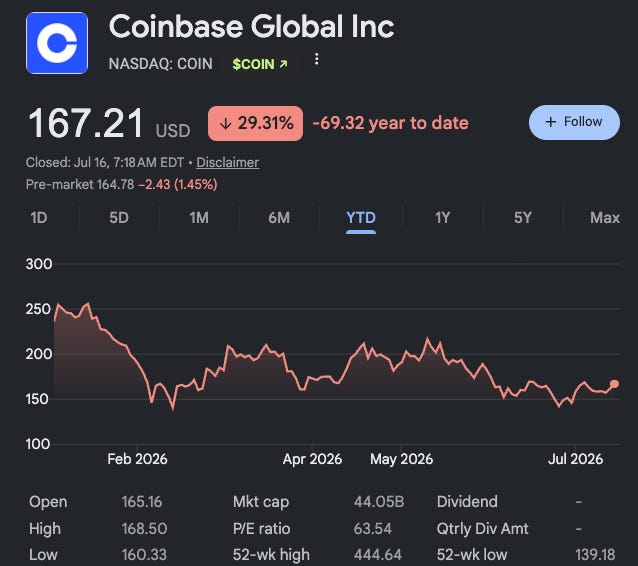
Task: Click the Mkt cap value 44.05B
Action: tap(379, 502)
